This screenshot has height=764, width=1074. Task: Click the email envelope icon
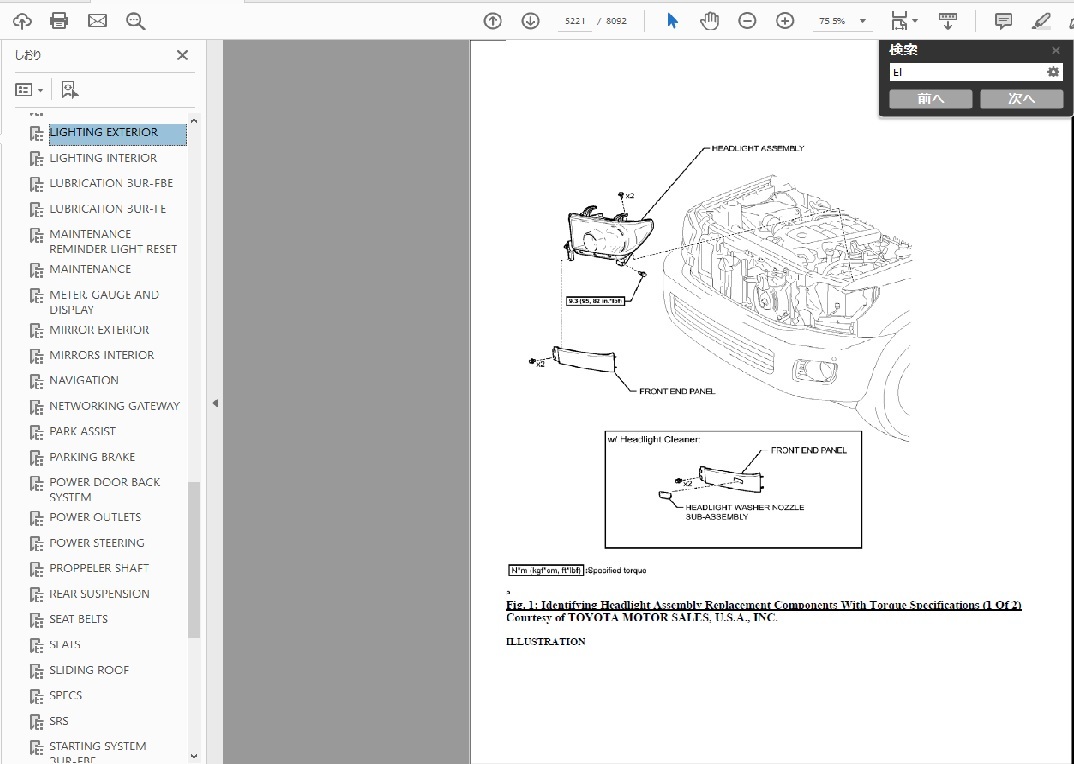click(x=97, y=21)
